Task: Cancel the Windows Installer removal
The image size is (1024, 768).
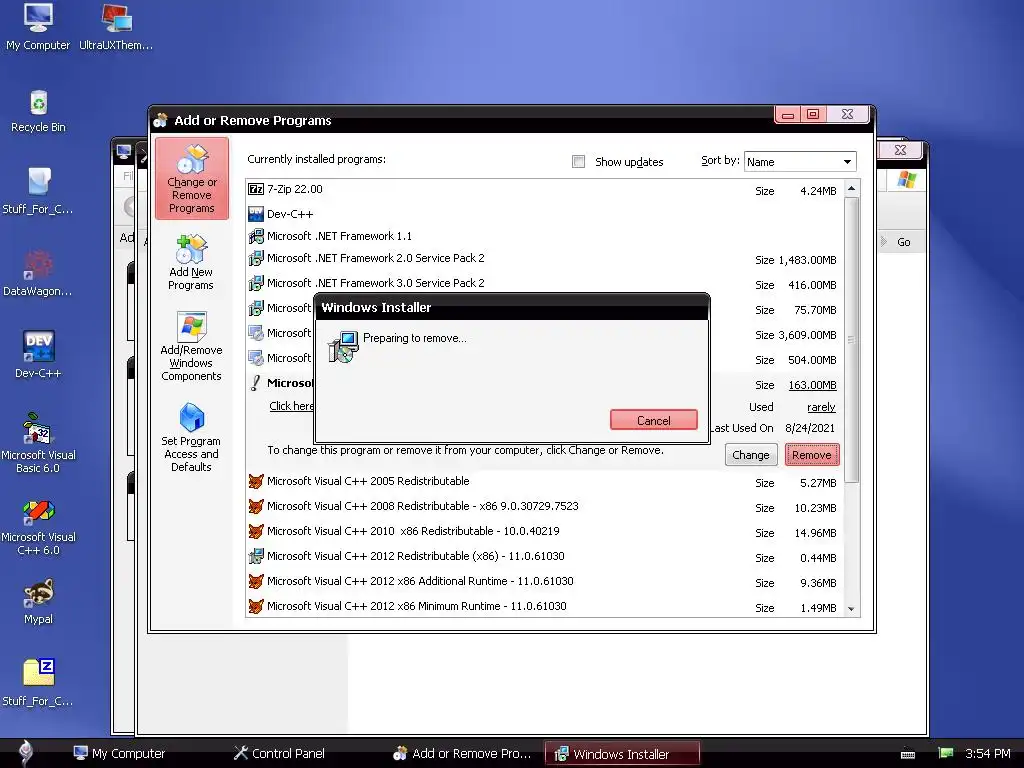Action: [654, 420]
